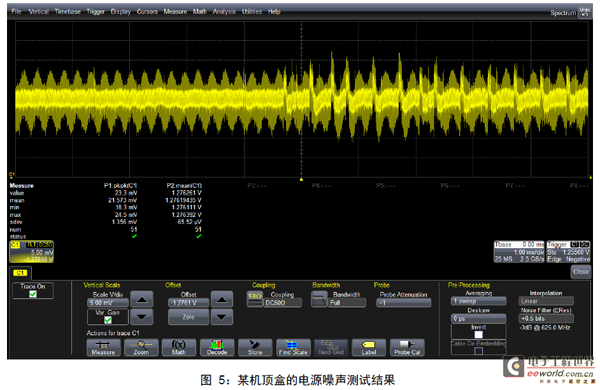Open the Interpolation Linear dropdown

pos(546,301)
